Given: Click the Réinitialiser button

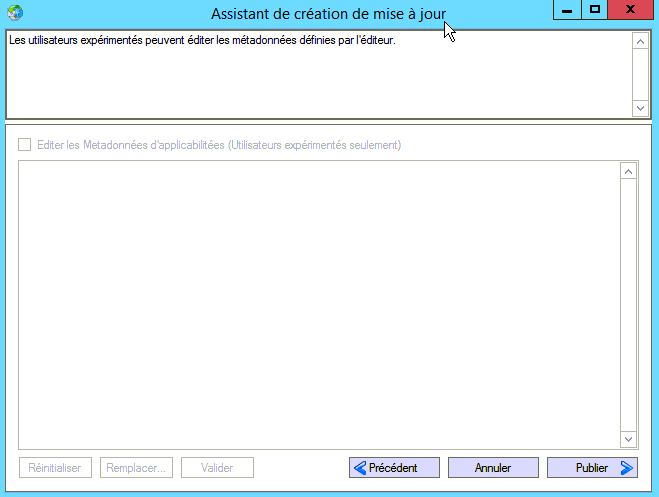Looking at the screenshot, I should [x=55, y=467].
